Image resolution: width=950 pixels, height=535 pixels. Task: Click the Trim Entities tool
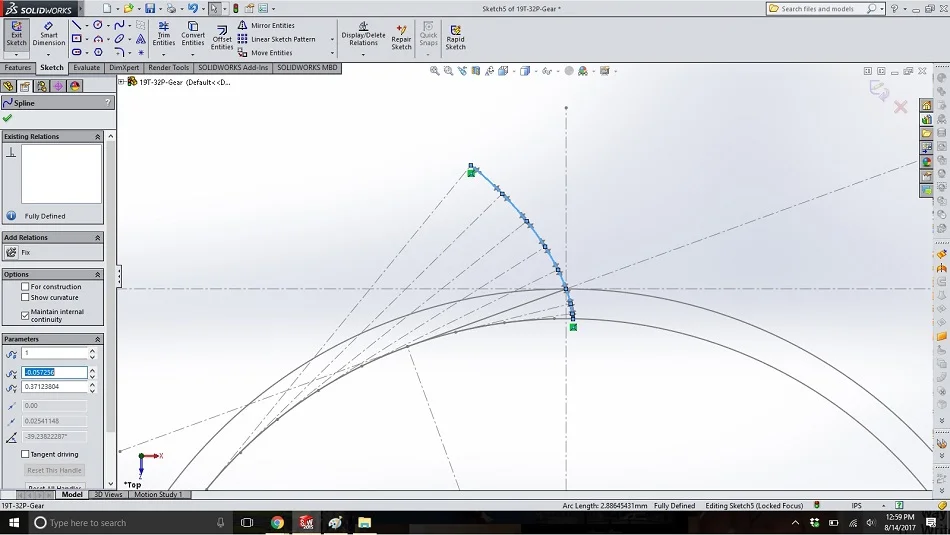[x=164, y=35]
